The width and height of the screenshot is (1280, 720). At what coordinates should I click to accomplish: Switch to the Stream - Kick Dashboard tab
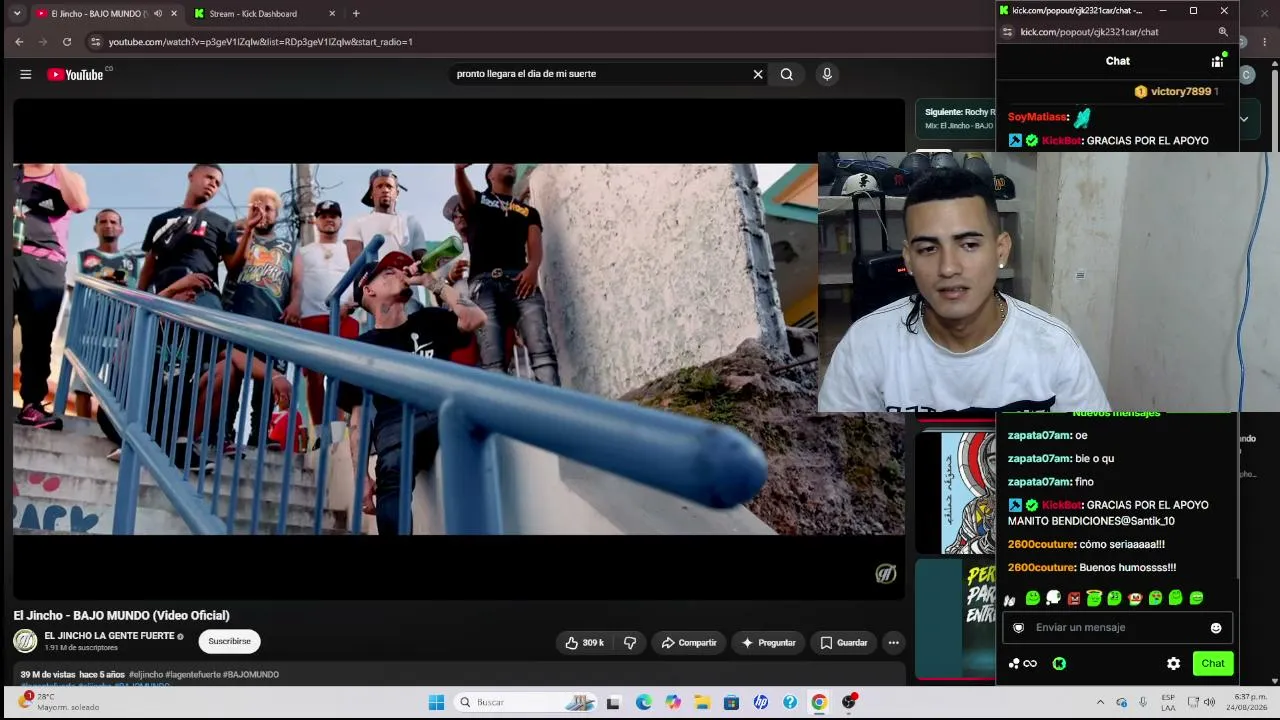tap(255, 14)
